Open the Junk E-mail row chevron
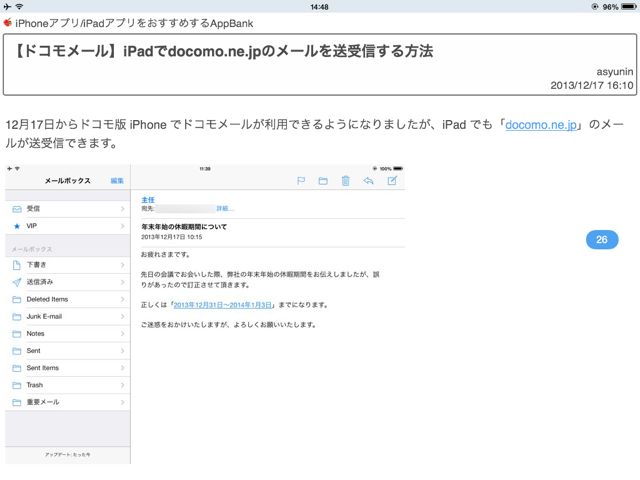This screenshot has height=480, width=640. [x=122, y=317]
